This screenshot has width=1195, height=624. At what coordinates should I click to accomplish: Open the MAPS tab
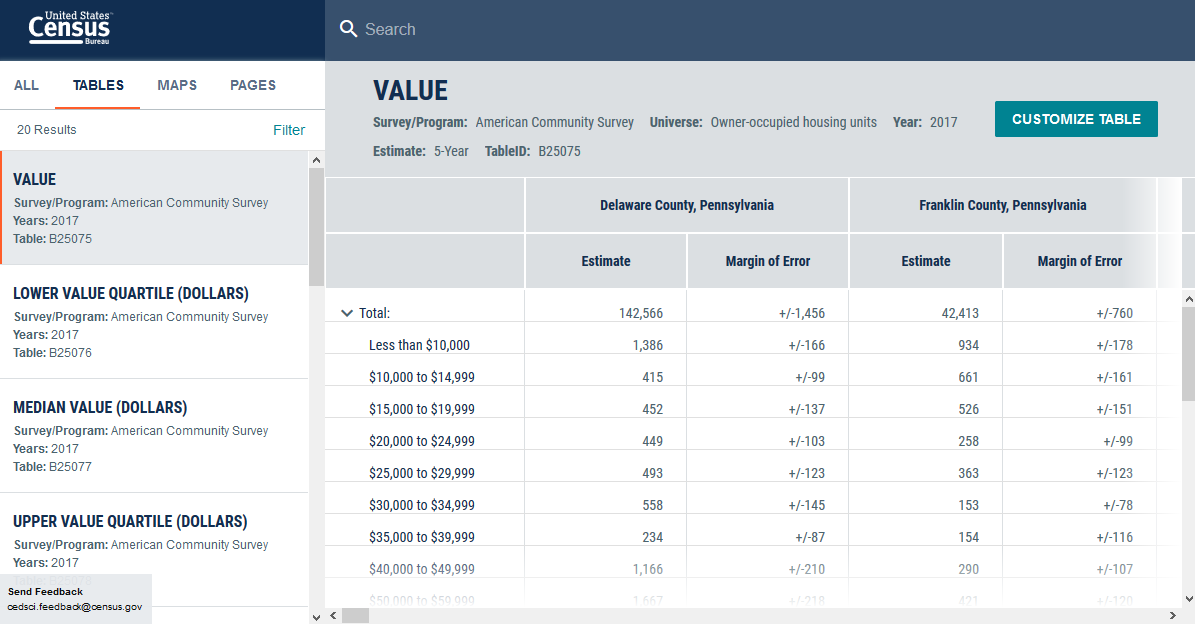point(177,85)
